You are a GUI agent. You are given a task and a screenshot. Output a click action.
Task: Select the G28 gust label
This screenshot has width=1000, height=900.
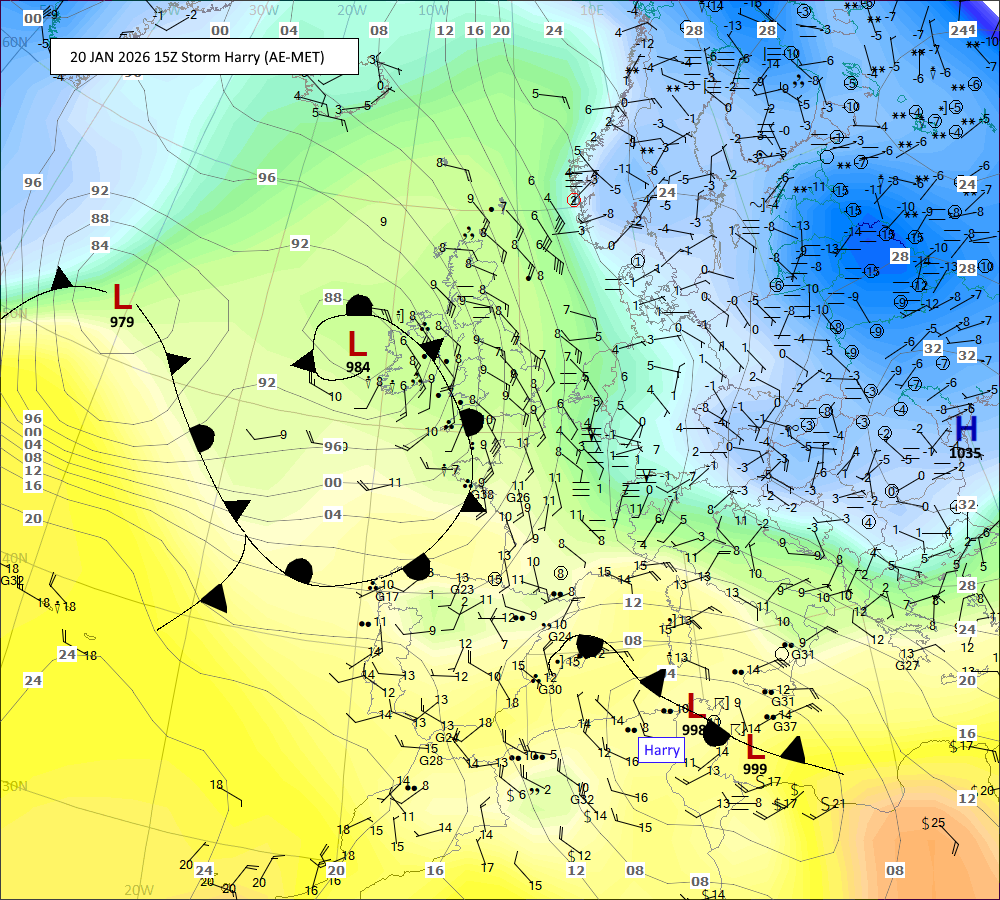[430, 761]
